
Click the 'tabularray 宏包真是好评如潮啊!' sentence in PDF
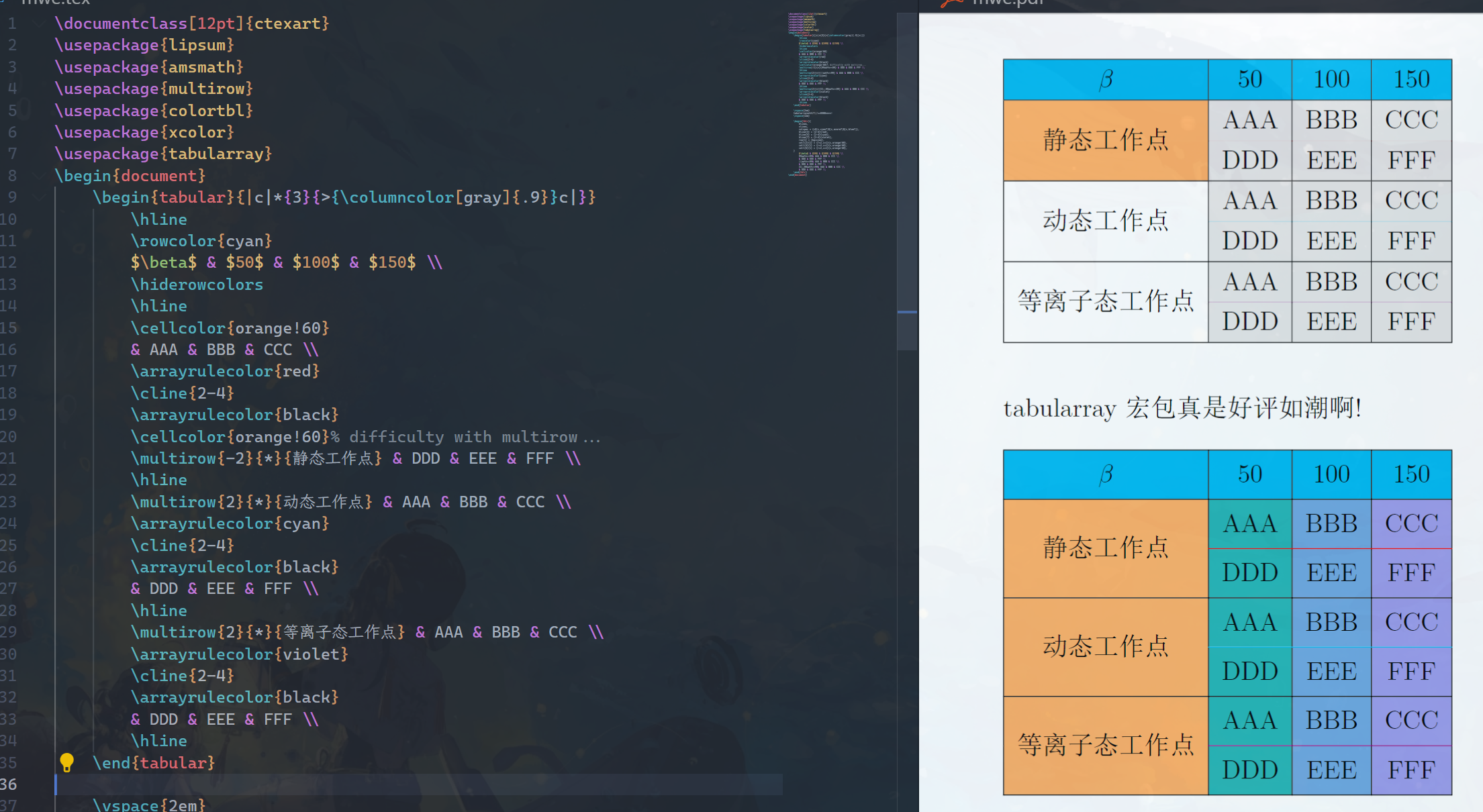1182,408
